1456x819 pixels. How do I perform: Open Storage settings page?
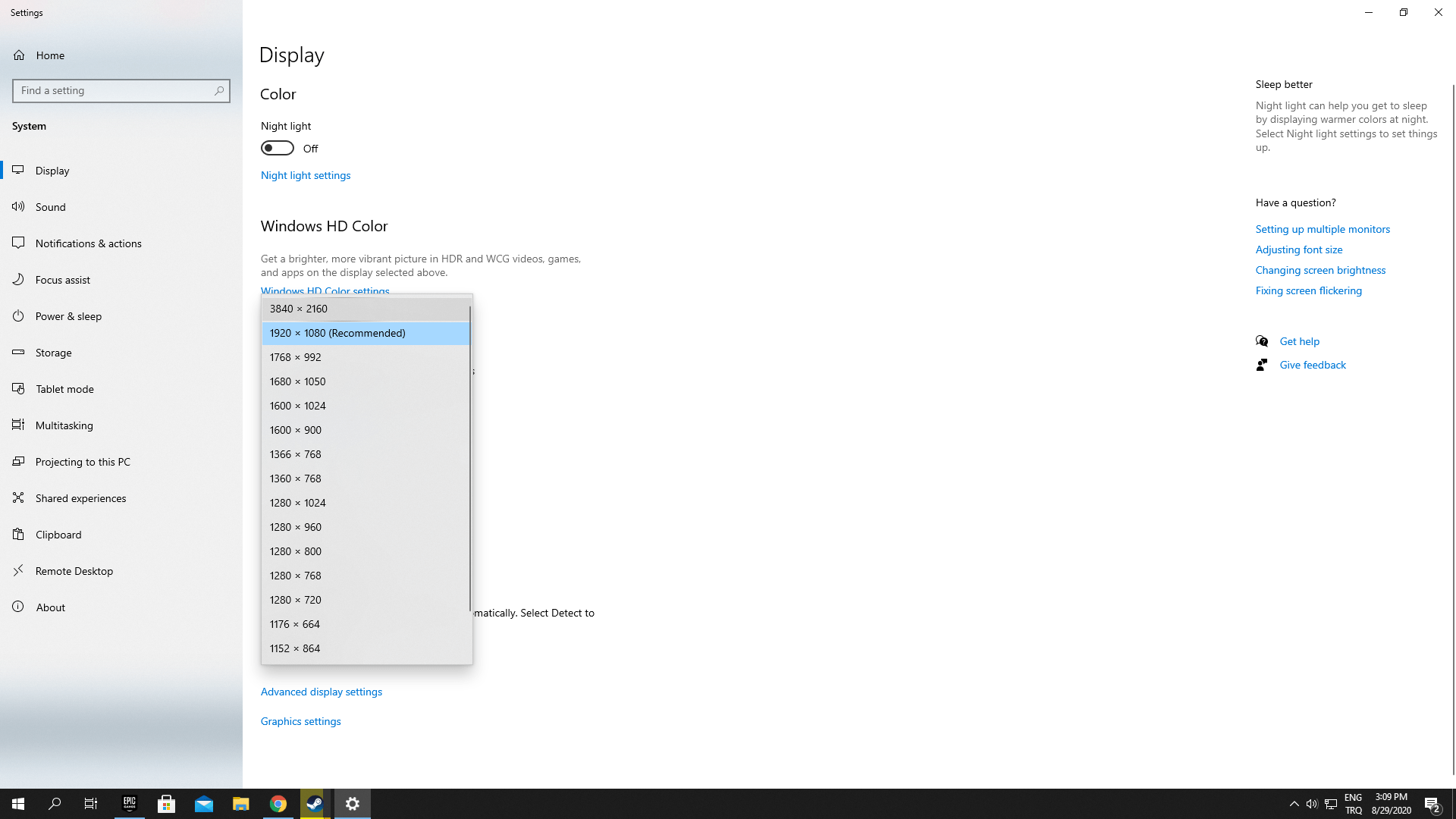[x=53, y=353]
